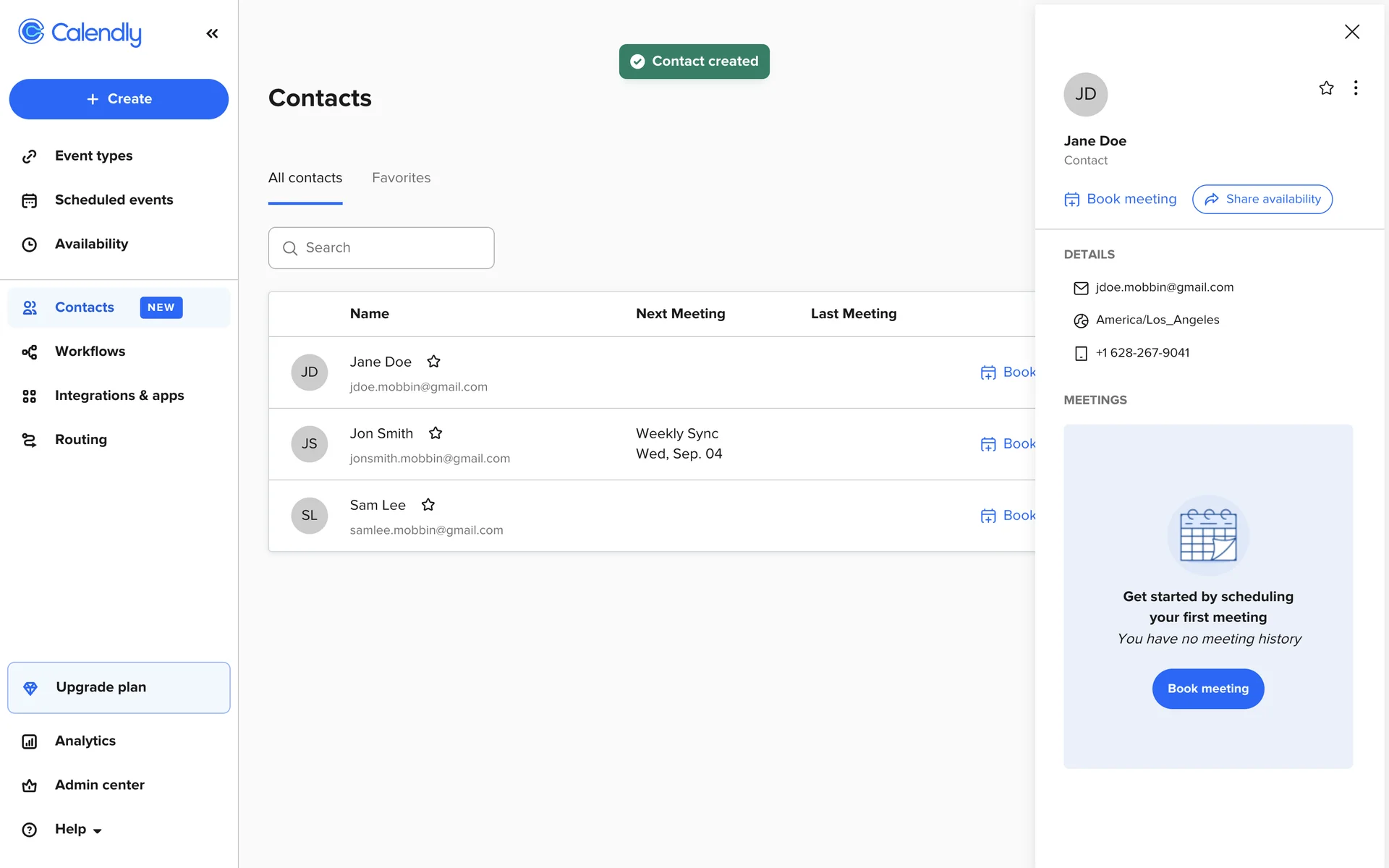Open Scheduled events from the sidebar
Image resolution: width=1389 pixels, height=868 pixels.
pyautogui.click(x=114, y=200)
